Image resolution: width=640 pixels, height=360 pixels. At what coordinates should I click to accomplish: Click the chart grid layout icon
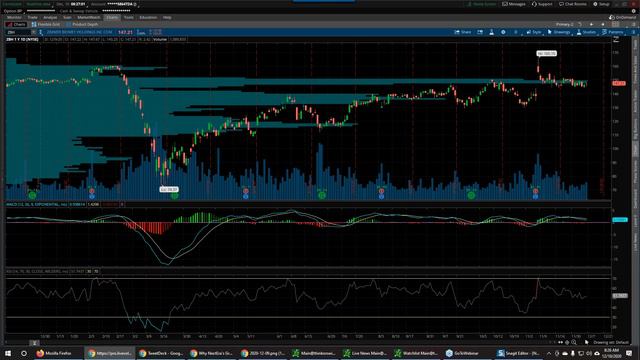coord(616,24)
